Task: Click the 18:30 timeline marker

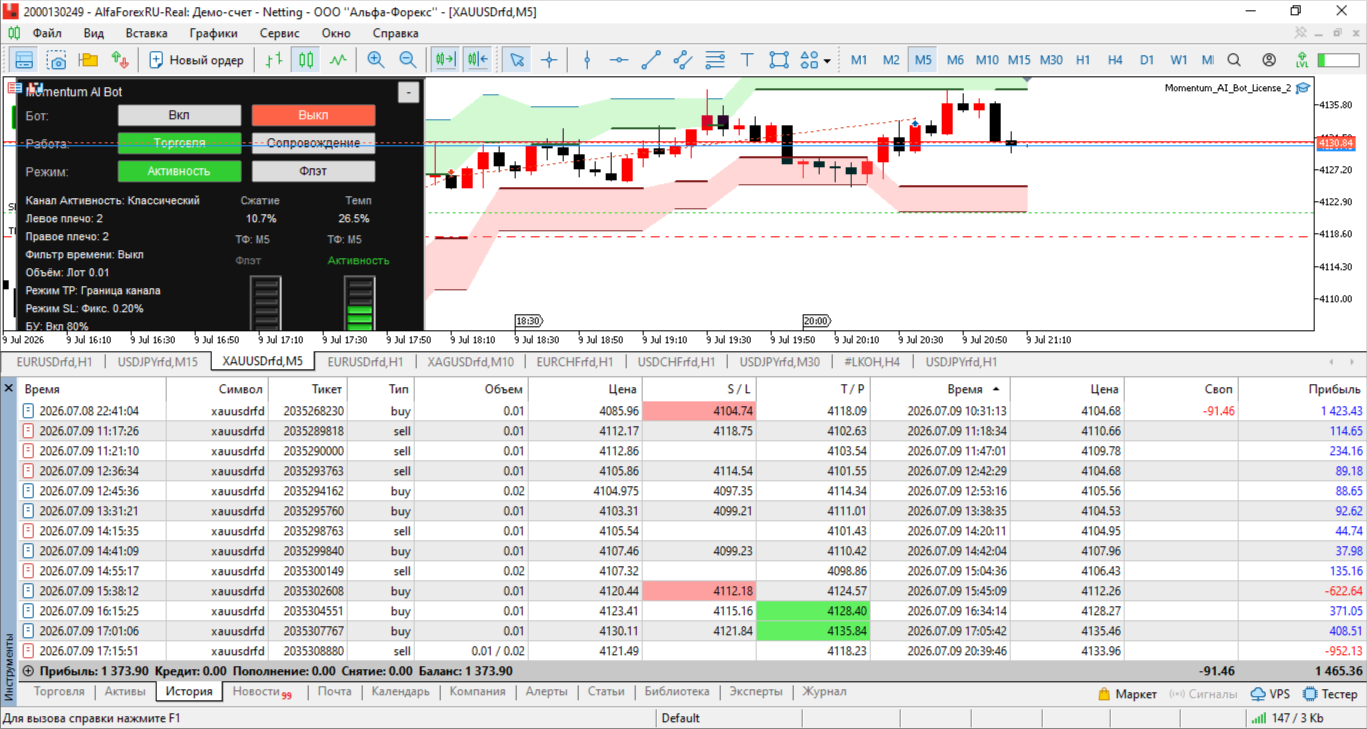Action: pyautogui.click(x=529, y=321)
